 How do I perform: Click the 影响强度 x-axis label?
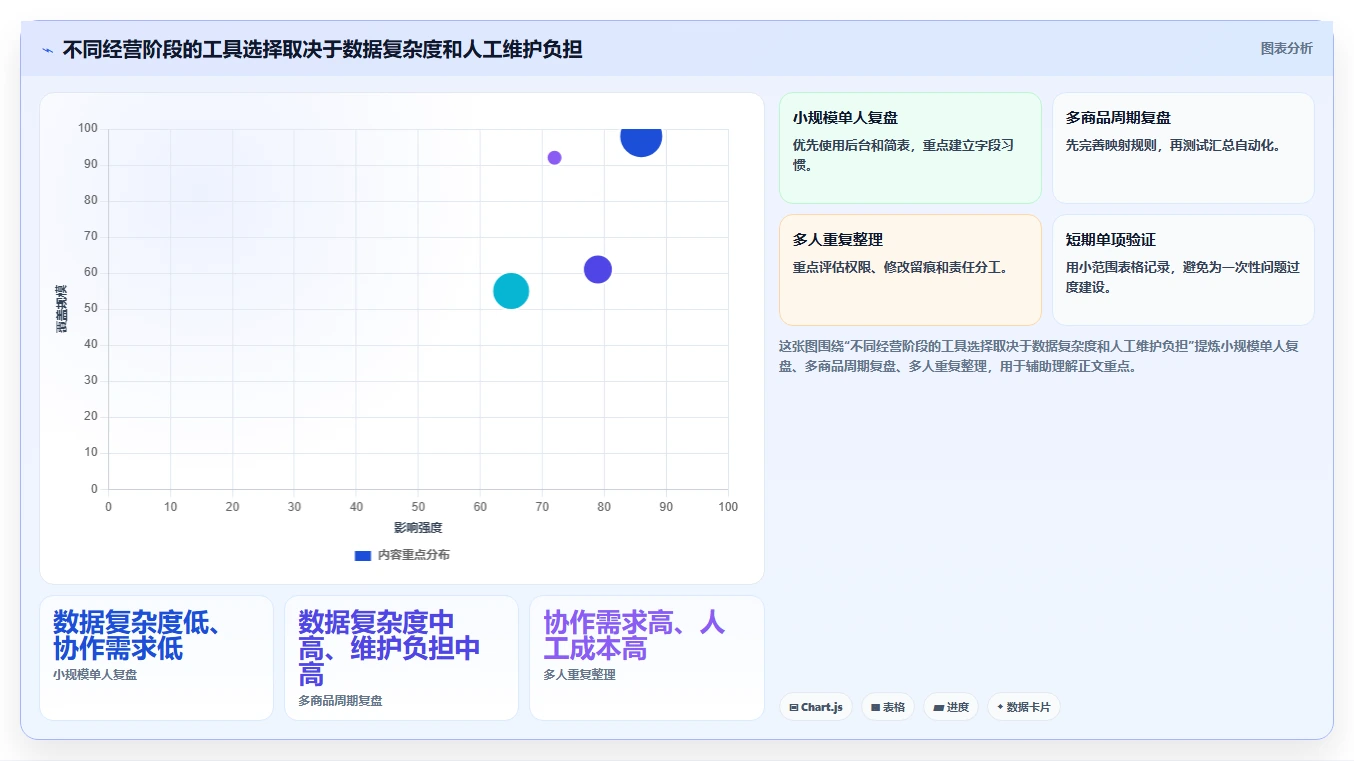418,528
